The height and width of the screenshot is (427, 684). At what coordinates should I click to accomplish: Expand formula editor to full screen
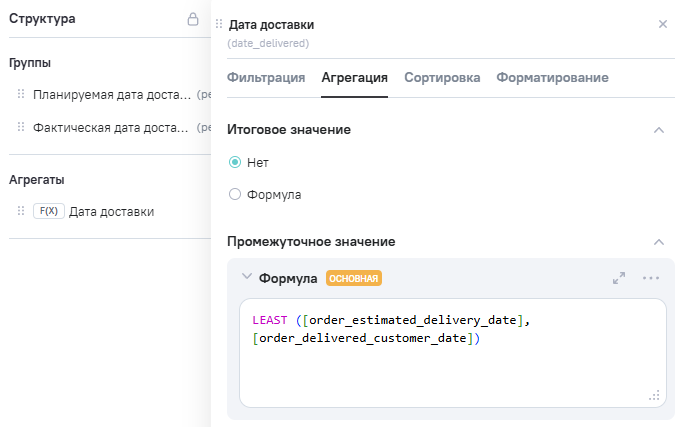point(619,278)
